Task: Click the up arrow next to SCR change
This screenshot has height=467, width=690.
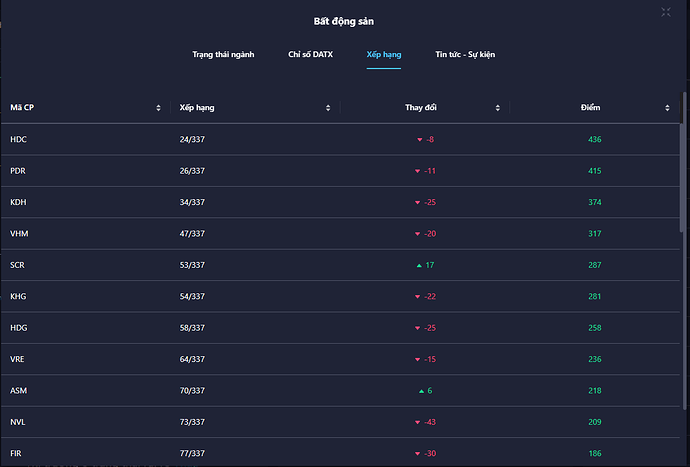Action: [x=419, y=265]
